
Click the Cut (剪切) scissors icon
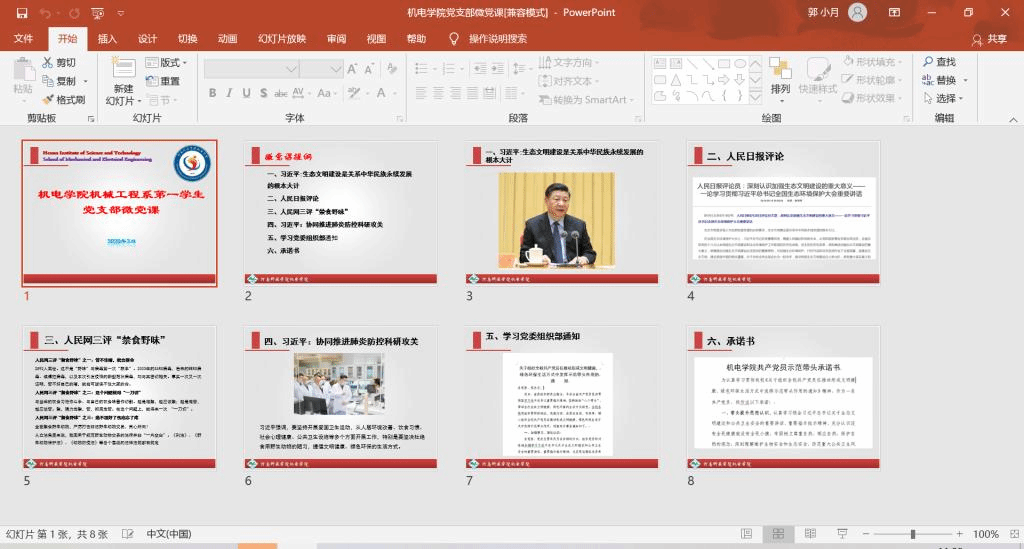tap(48, 63)
